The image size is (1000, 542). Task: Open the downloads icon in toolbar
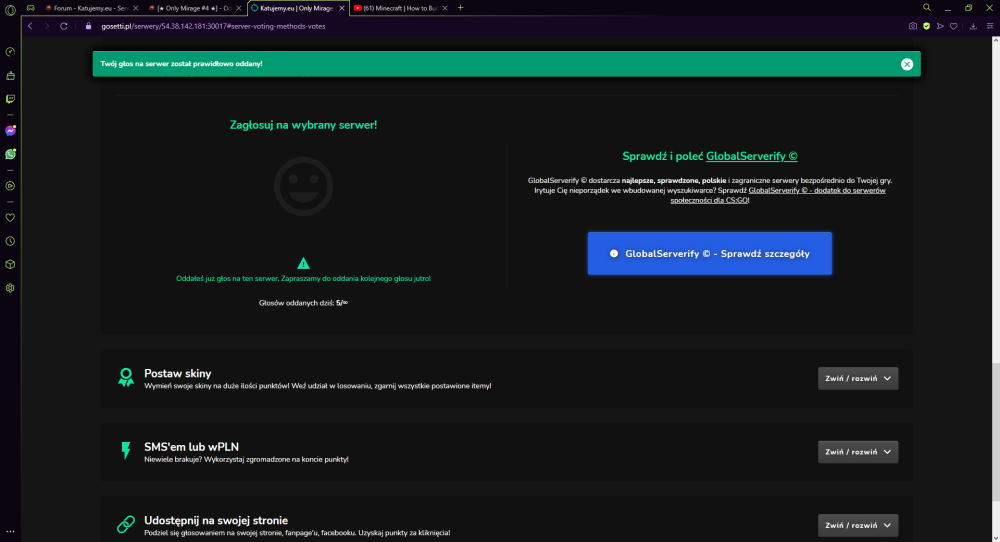pyautogui.click(x=973, y=26)
